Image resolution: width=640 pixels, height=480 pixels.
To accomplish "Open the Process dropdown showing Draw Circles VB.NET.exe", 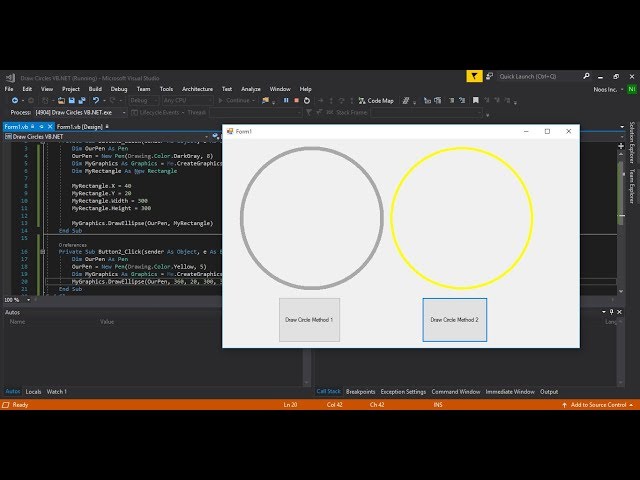I will pyautogui.click(x=80, y=113).
